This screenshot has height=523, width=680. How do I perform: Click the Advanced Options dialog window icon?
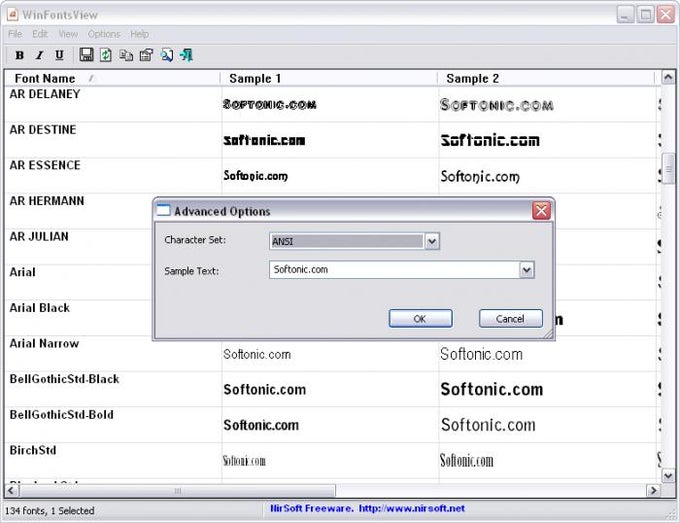[163, 211]
